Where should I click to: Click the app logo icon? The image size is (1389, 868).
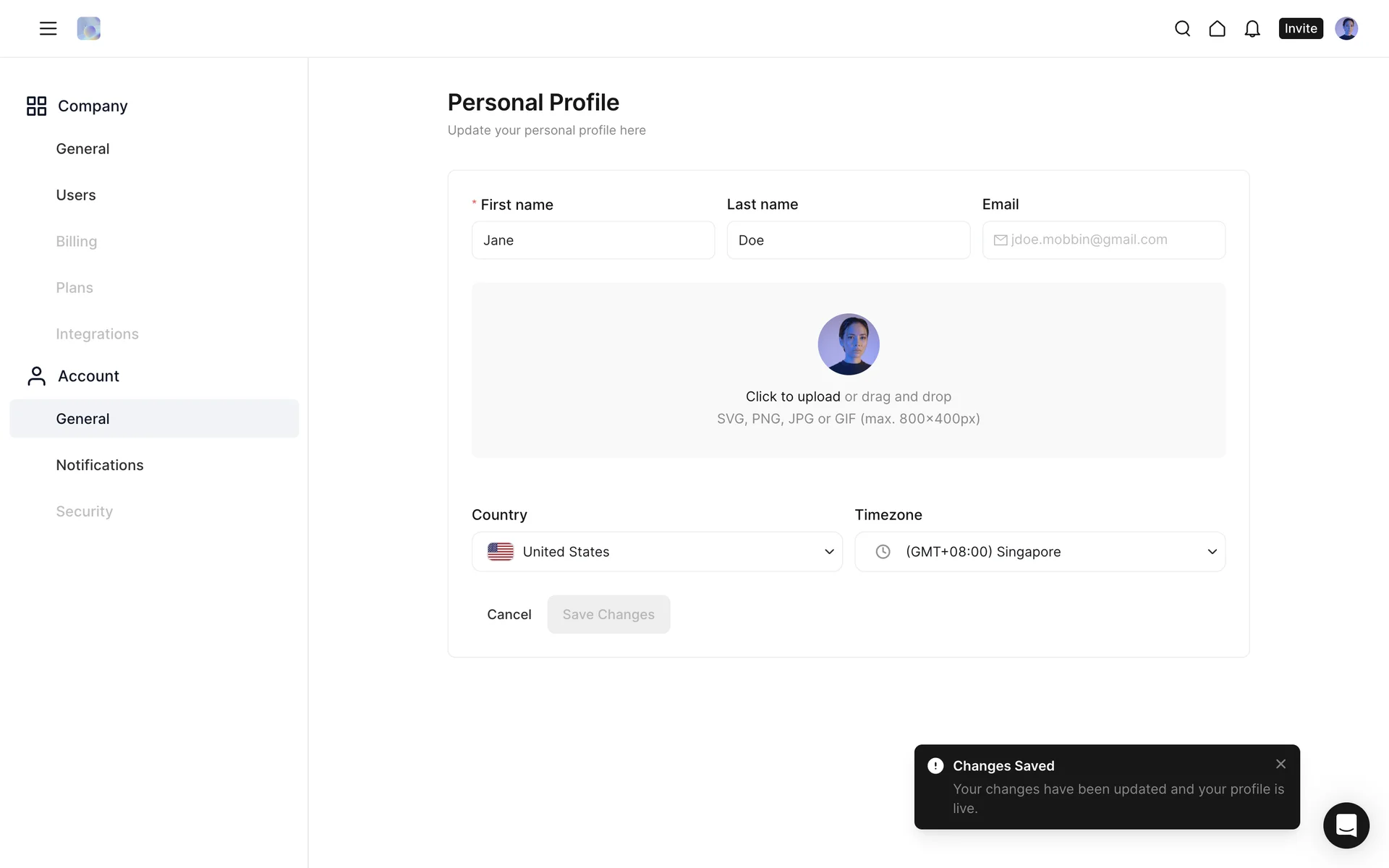coord(88,28)
